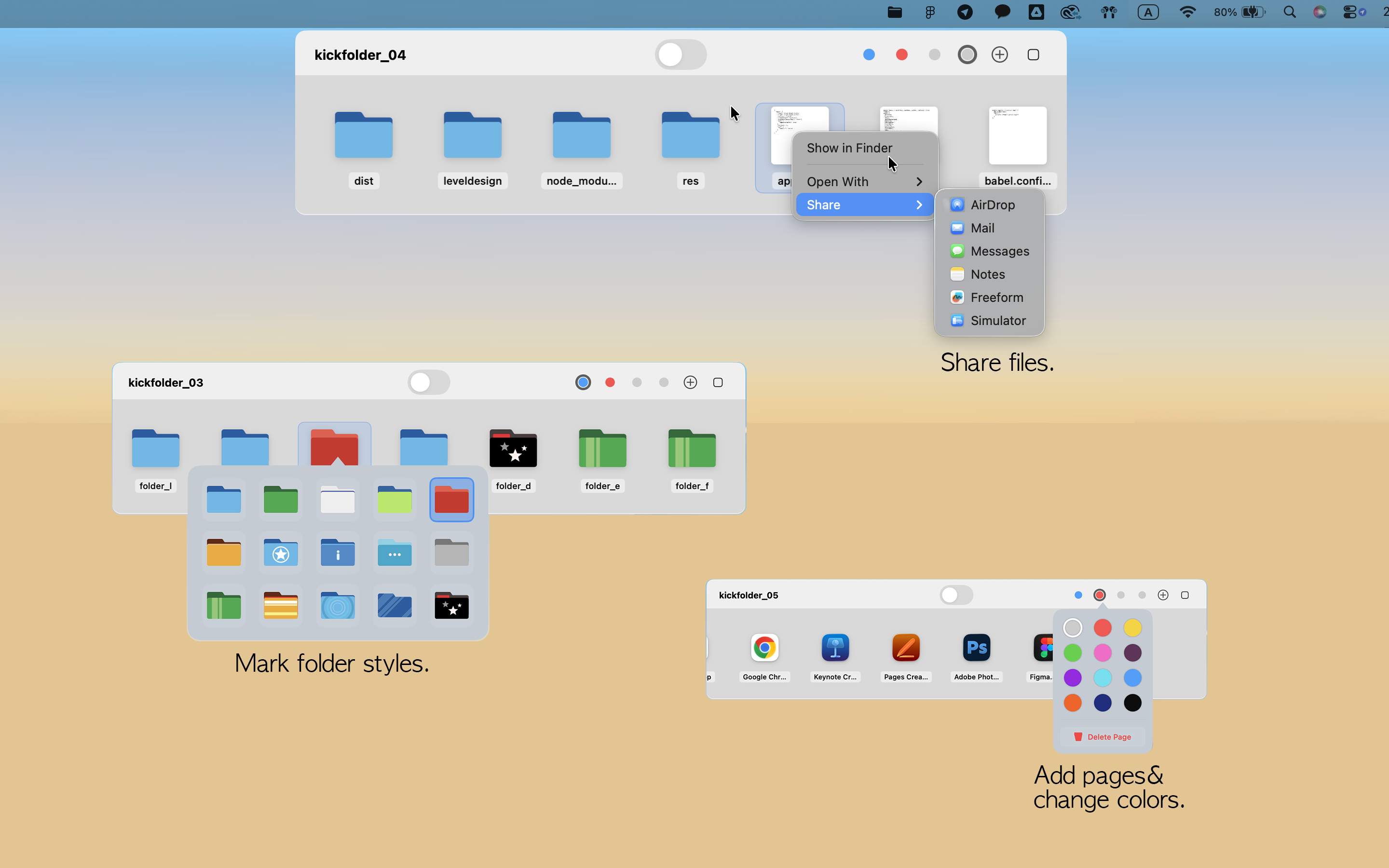Screen dimensions: 1389x868
Task: Pick the orange folder style
Action: click(223, 552)
